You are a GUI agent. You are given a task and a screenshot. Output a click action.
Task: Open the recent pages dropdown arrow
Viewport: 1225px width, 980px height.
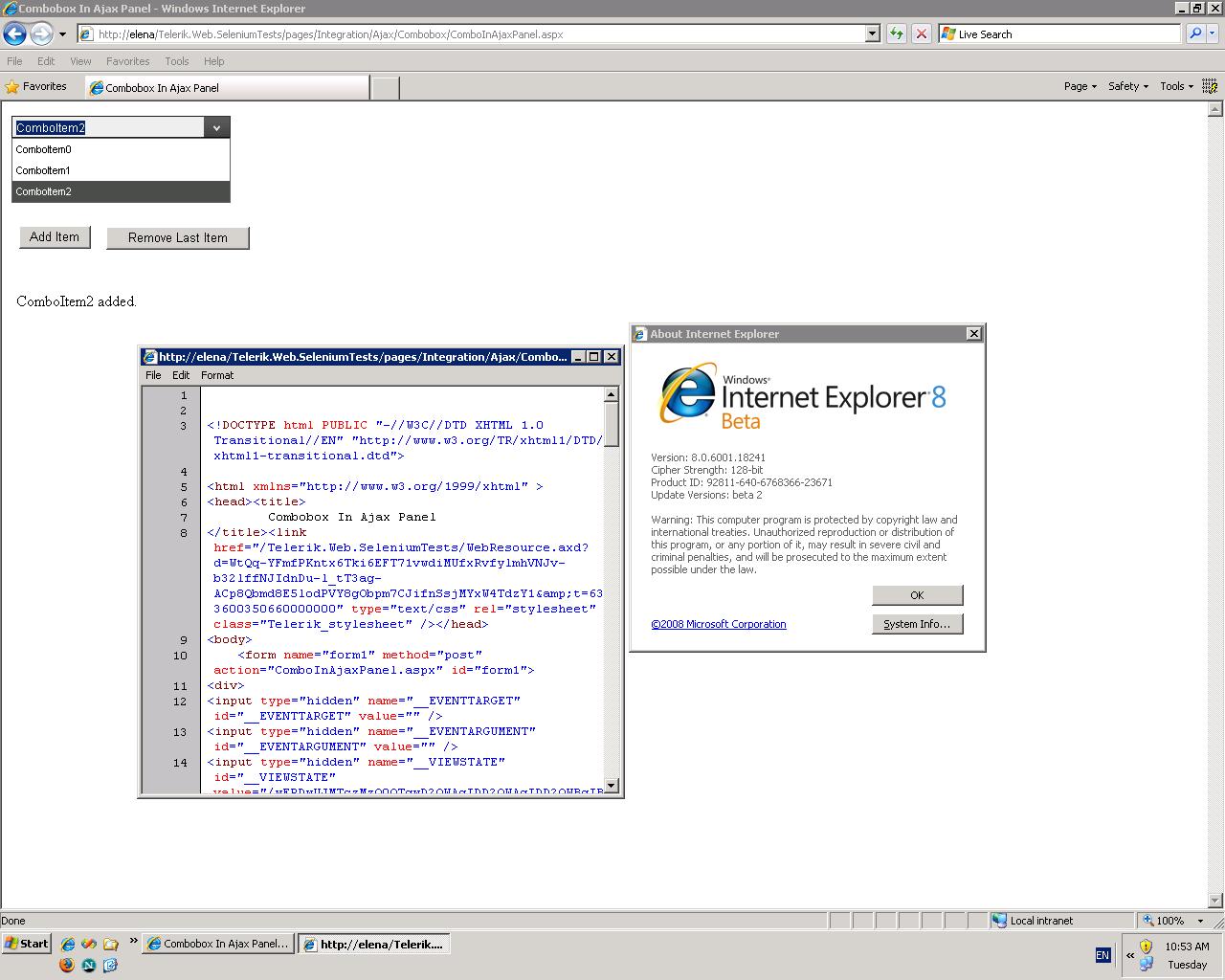62,34
